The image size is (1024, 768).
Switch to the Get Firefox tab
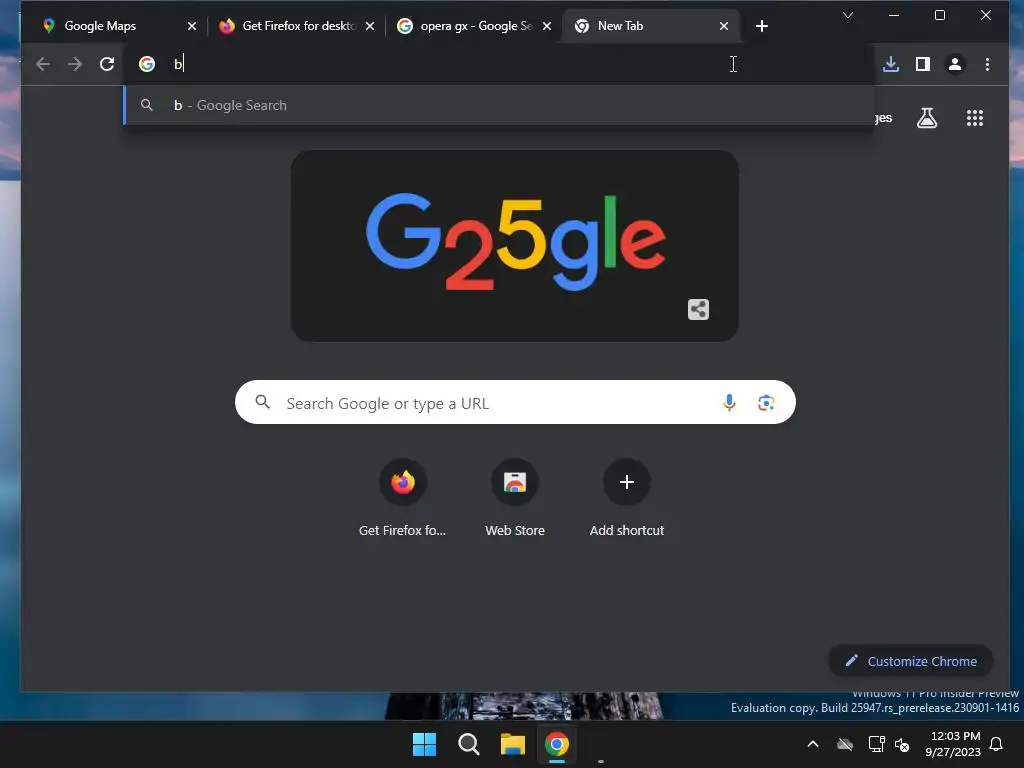coord(295,26)
